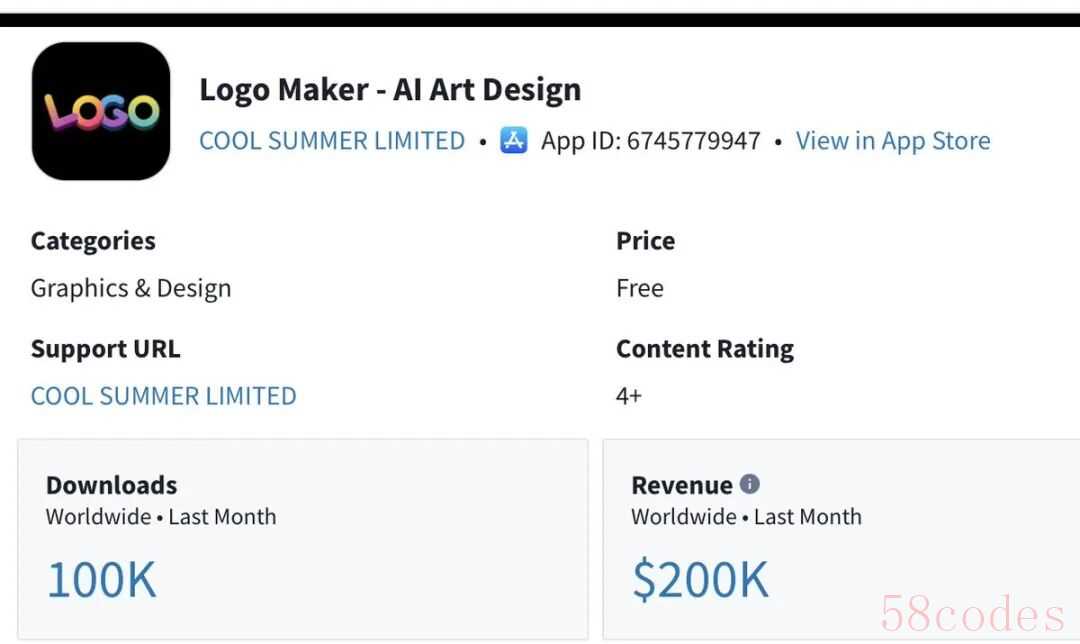Click the 4+ content rating value
Screen dimensions: 1080x644
[629, 396]
